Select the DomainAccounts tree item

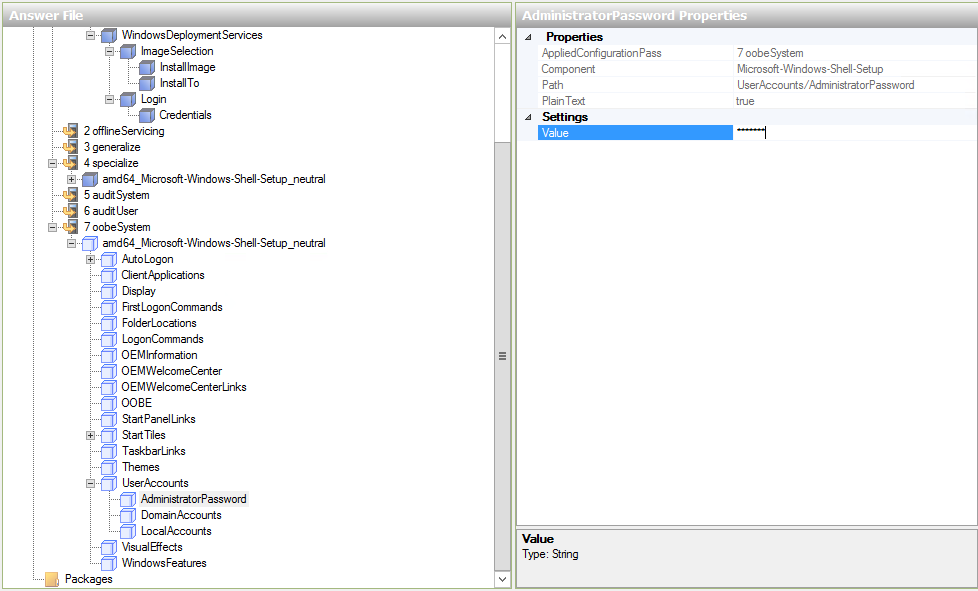coord(181,515)
